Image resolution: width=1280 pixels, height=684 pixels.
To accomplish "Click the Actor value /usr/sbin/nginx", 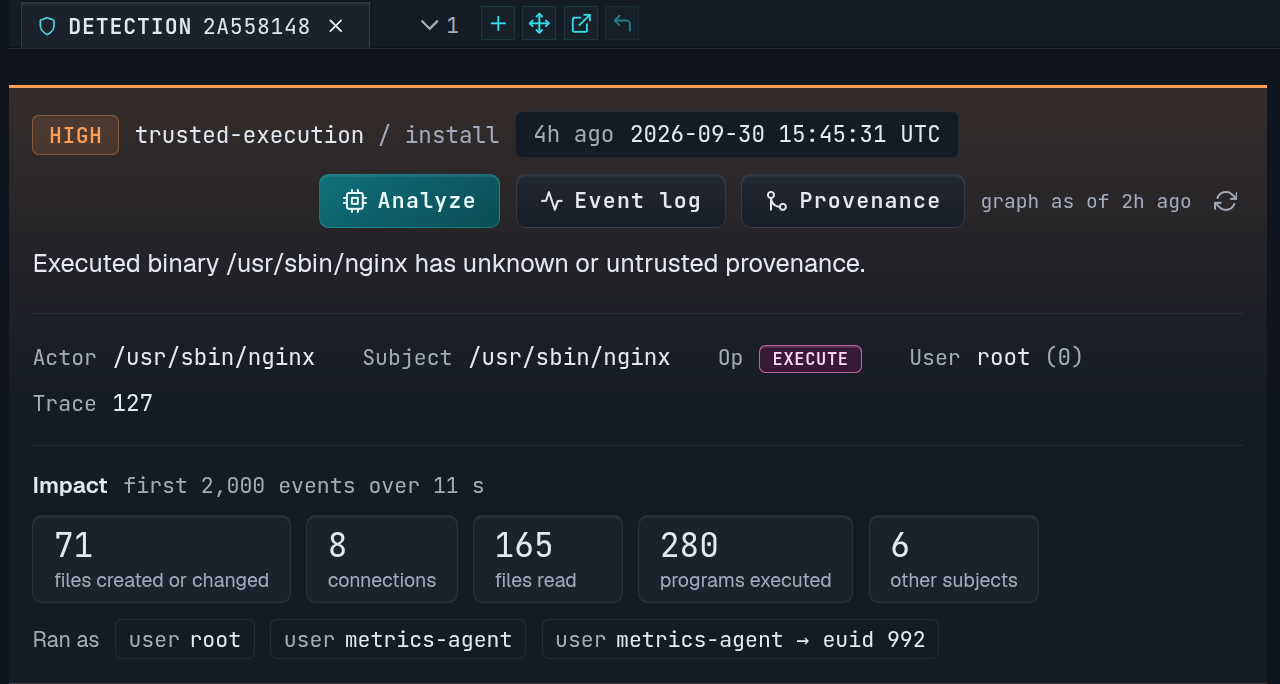I will (x=214, y=357).
